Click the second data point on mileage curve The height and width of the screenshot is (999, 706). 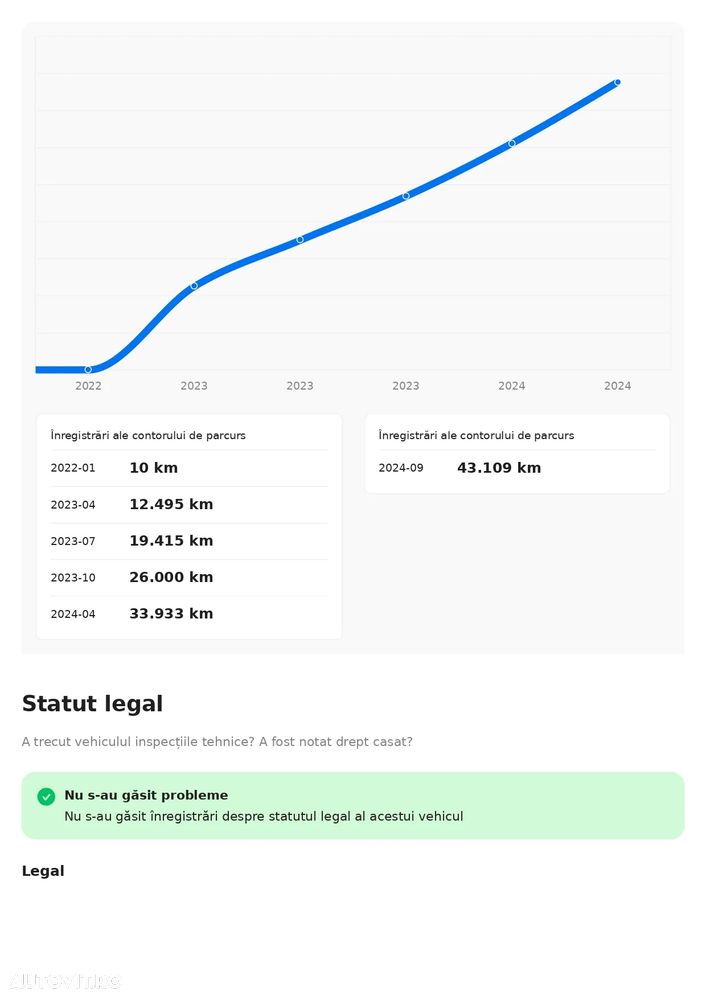coord(194,286)
